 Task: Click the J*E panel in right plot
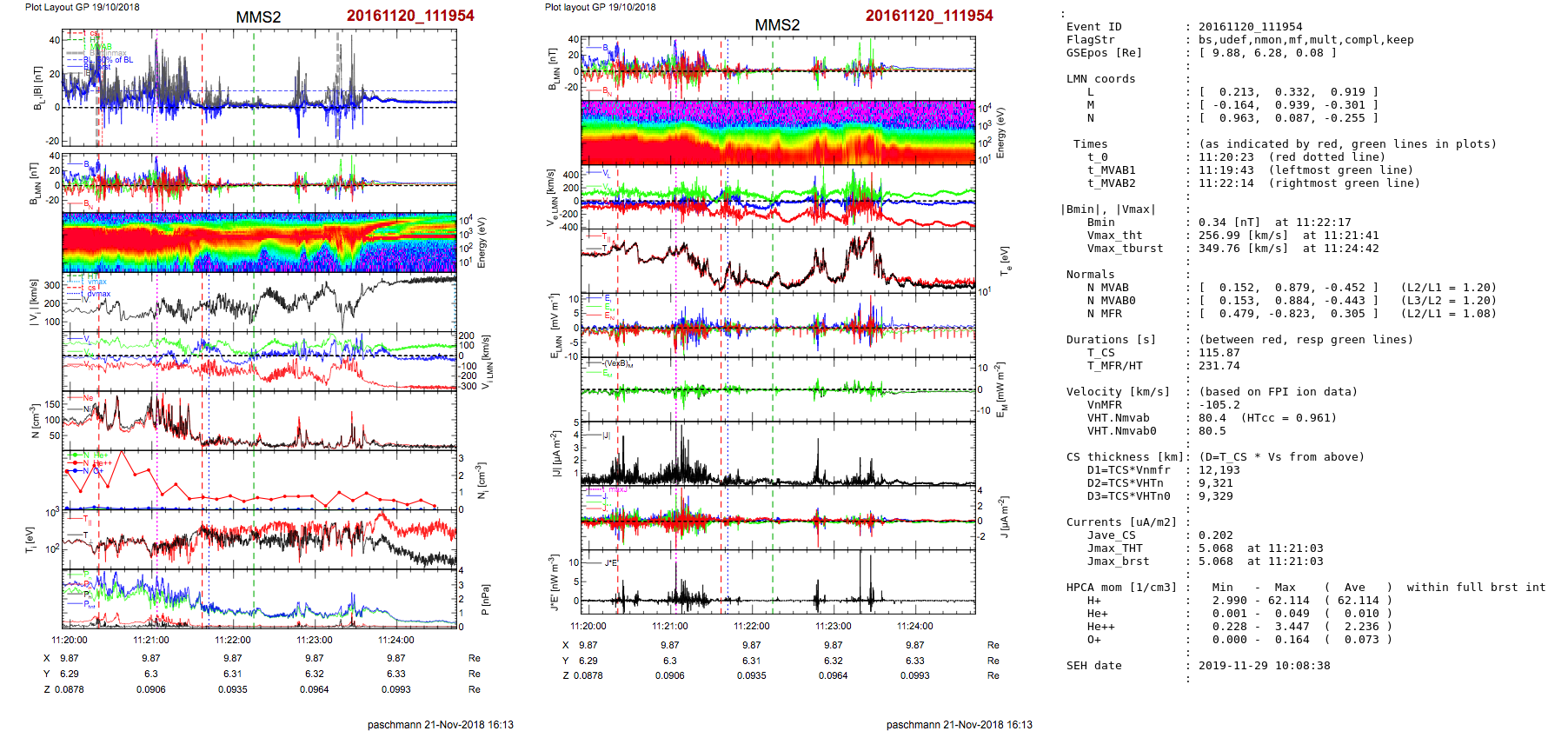point(778,581)
